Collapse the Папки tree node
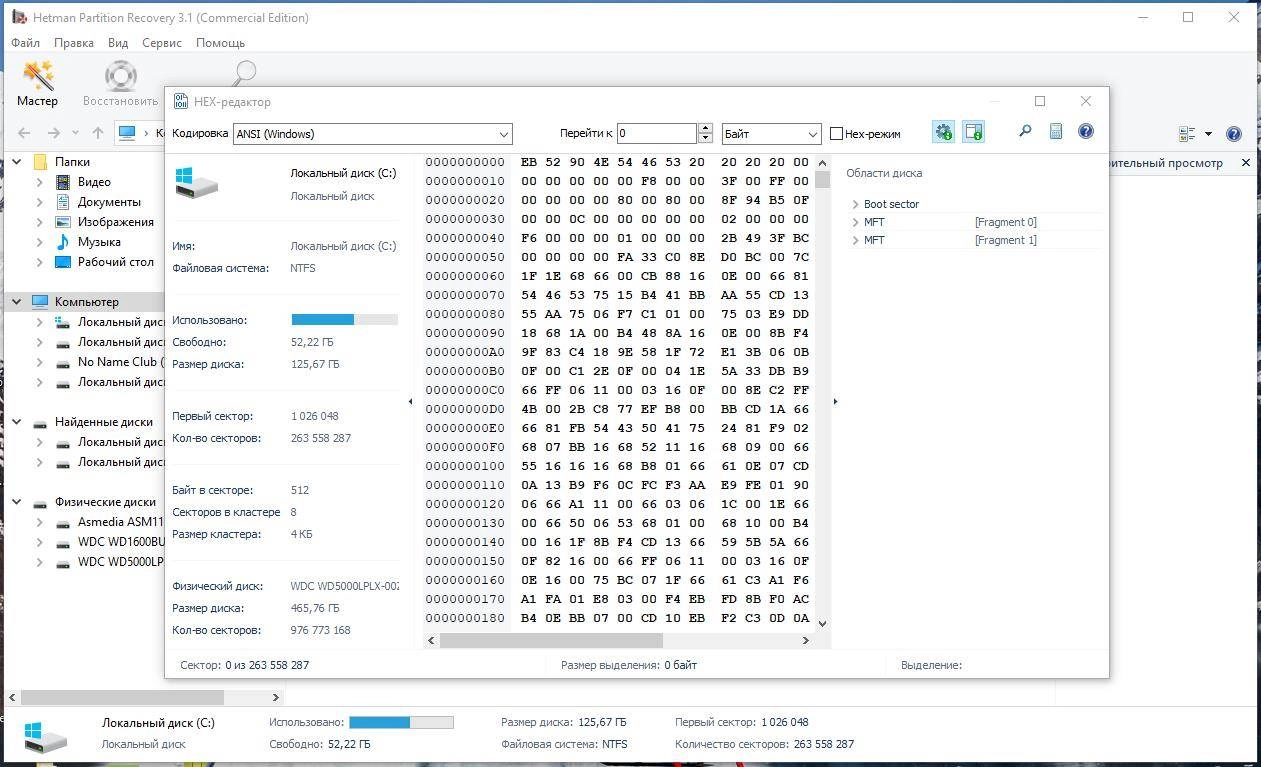This screenshot has width=1261, height=767. tap(17, 162)
